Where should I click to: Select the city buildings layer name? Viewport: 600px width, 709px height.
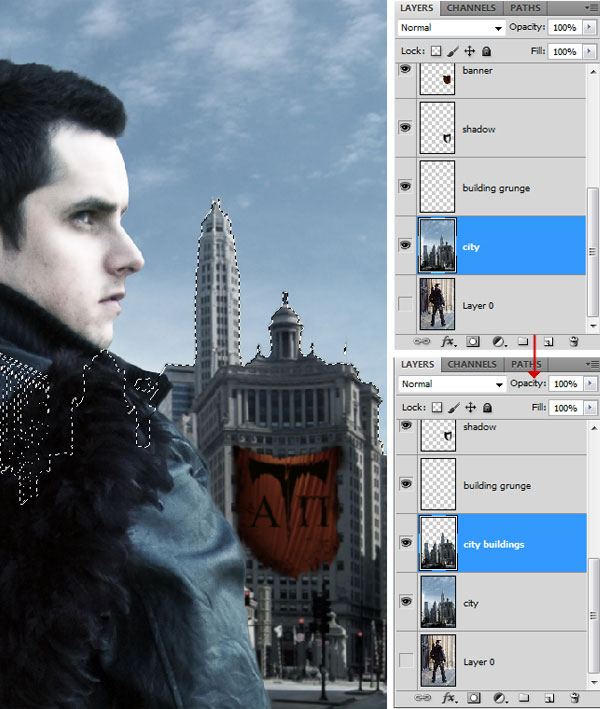click(494, 544)
